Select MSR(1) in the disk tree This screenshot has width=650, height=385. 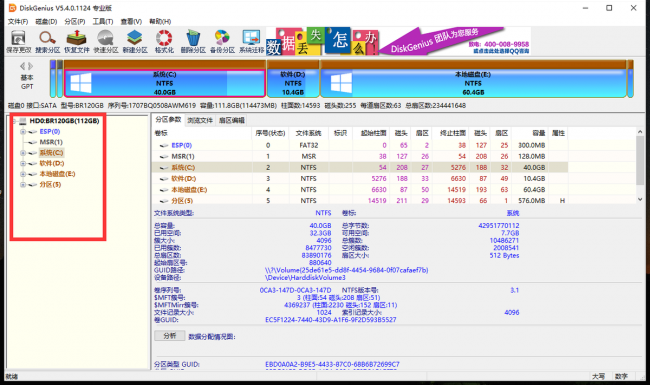pos(51,142)
